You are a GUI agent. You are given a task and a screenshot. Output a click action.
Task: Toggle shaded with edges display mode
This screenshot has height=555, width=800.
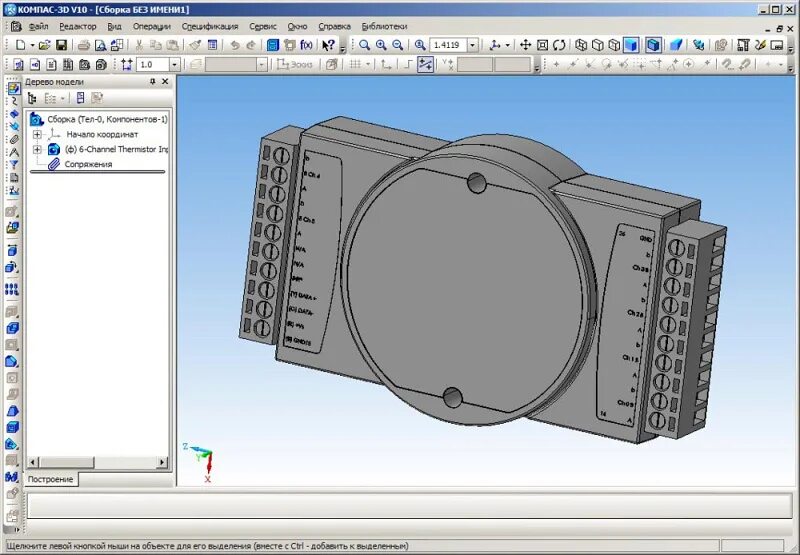(x=654, y=45)
